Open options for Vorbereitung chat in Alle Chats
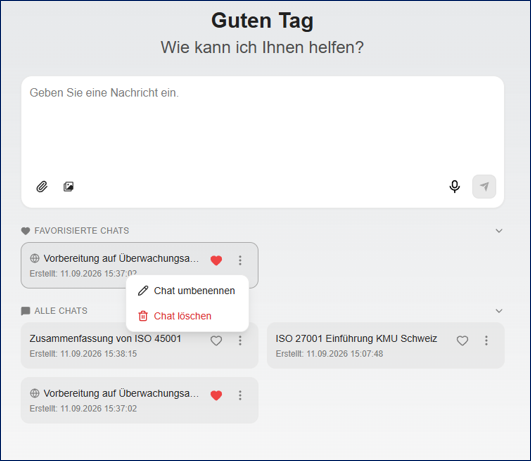Viewport: 531px width, 461px height. pos(240,395)
